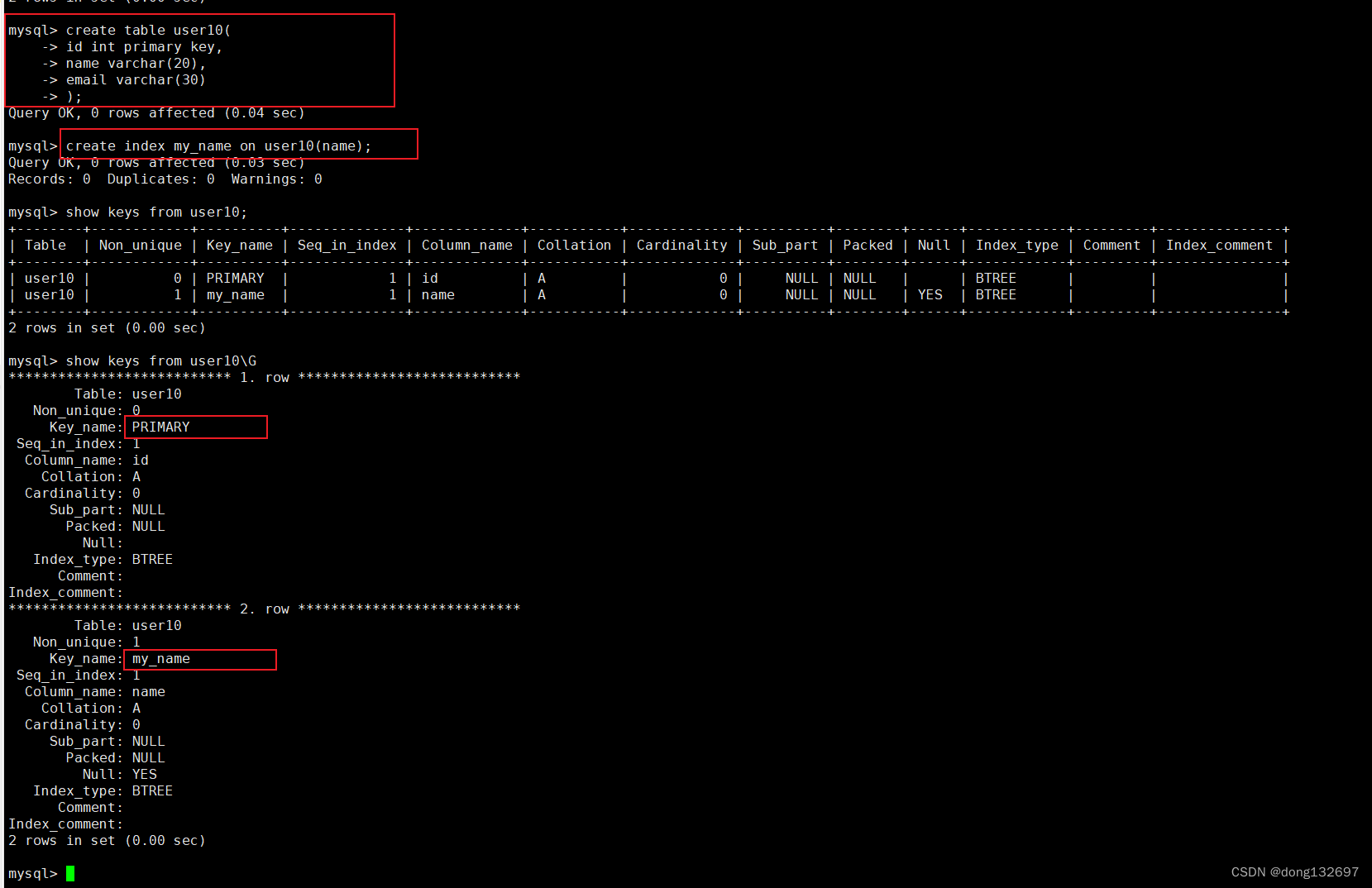
Task: Click the 'Index_comment' column header
Action: 1220,246
